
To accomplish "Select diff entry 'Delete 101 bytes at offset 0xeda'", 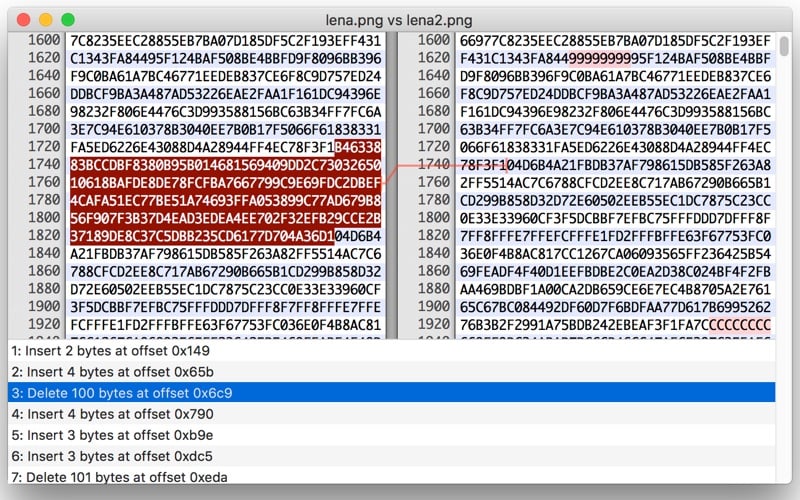I will click(391, 476).
